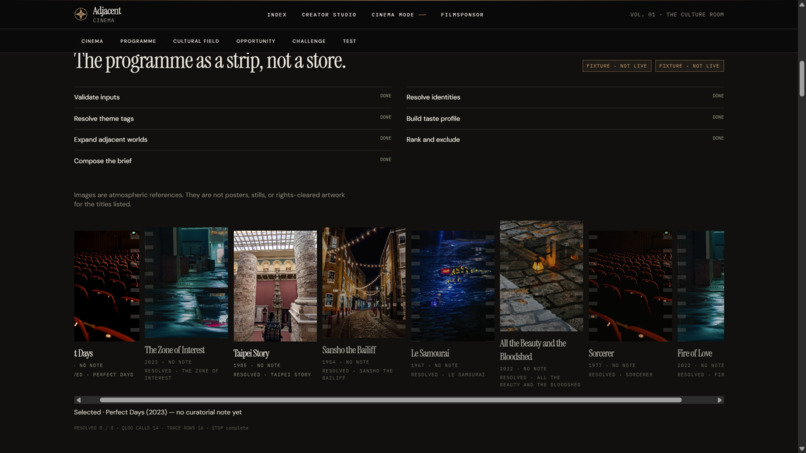
Task: Open the Fire of Love thumbnail
Action: point(701,286)
